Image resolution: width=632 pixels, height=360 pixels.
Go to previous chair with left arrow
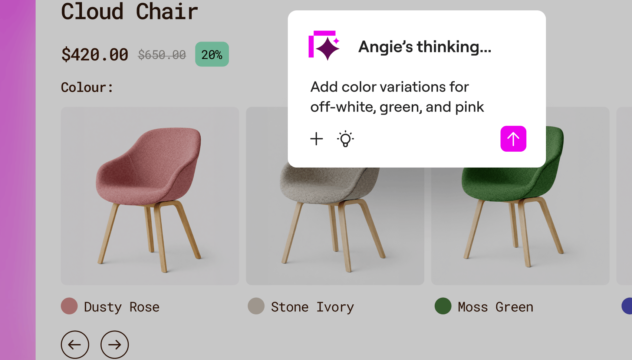[75, 345]
